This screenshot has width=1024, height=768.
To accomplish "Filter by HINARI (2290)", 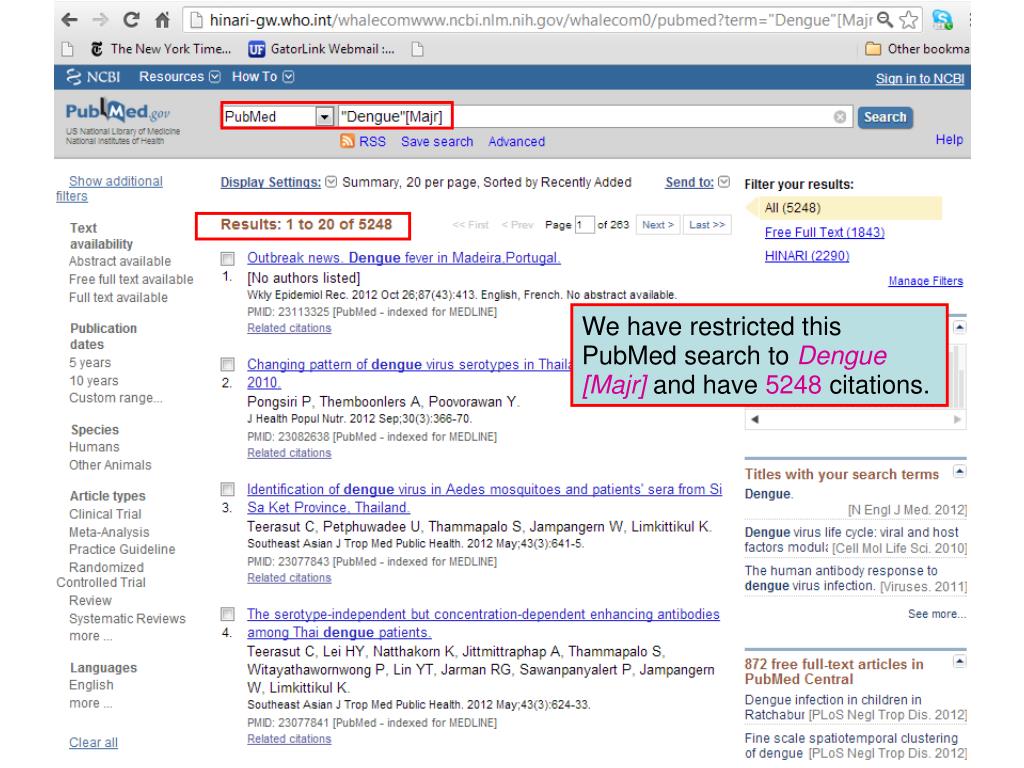I will 807,256.
